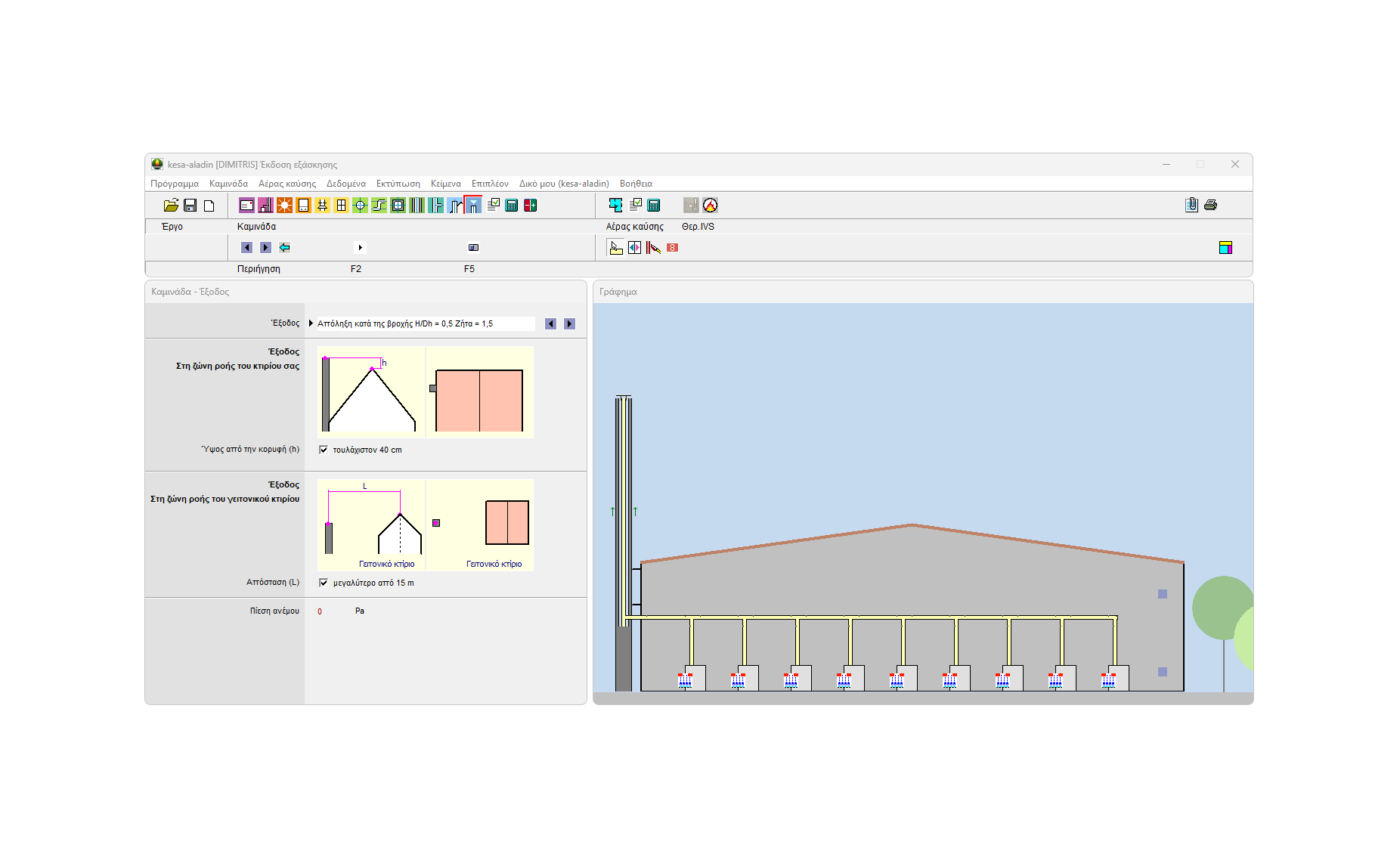Image resolution: width=1400 pixels, height=857 pixels.
Task: Create new blank project document
Action: click(209, 206)
